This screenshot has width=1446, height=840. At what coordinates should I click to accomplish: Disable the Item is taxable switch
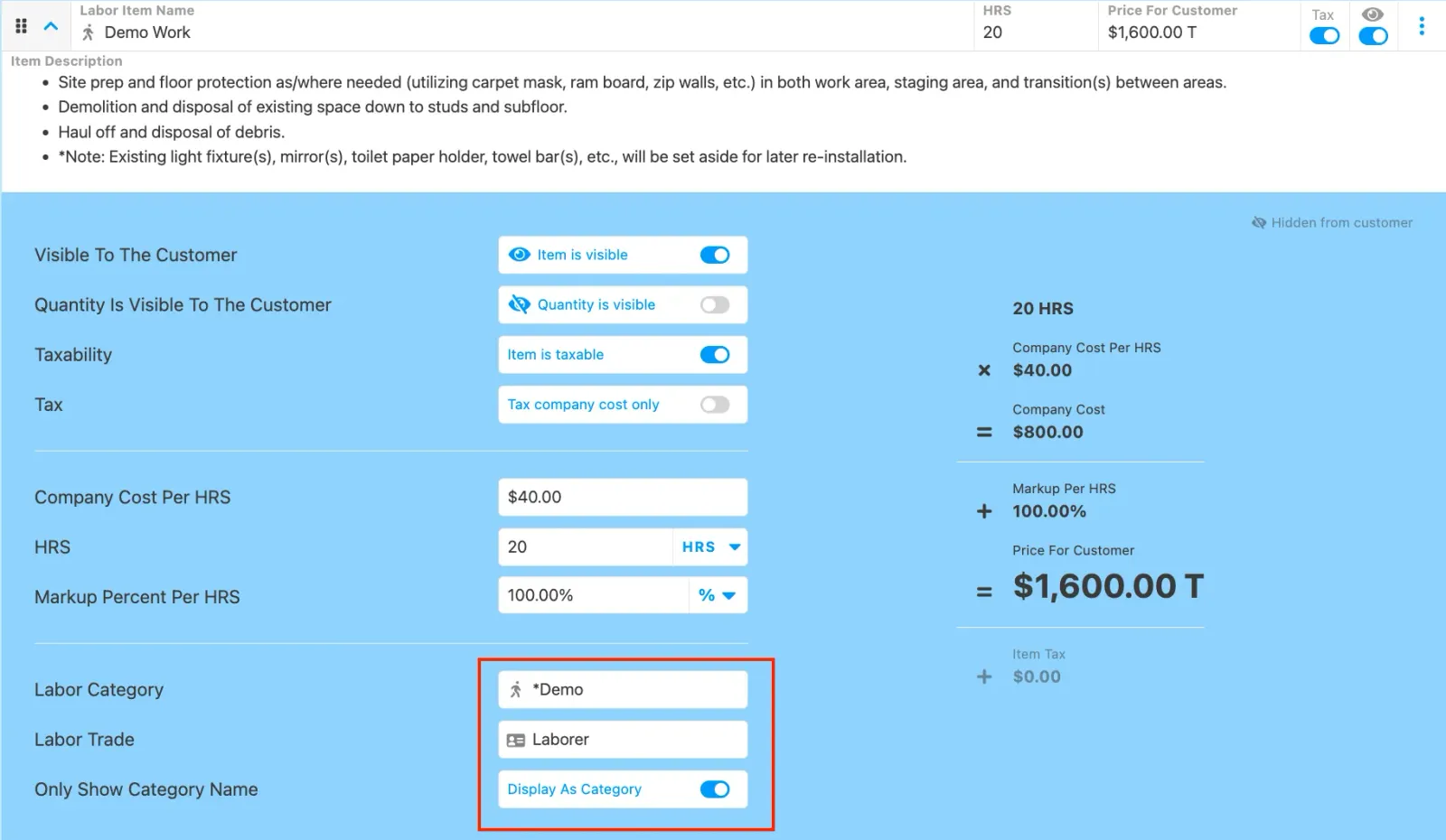[714, 355]
